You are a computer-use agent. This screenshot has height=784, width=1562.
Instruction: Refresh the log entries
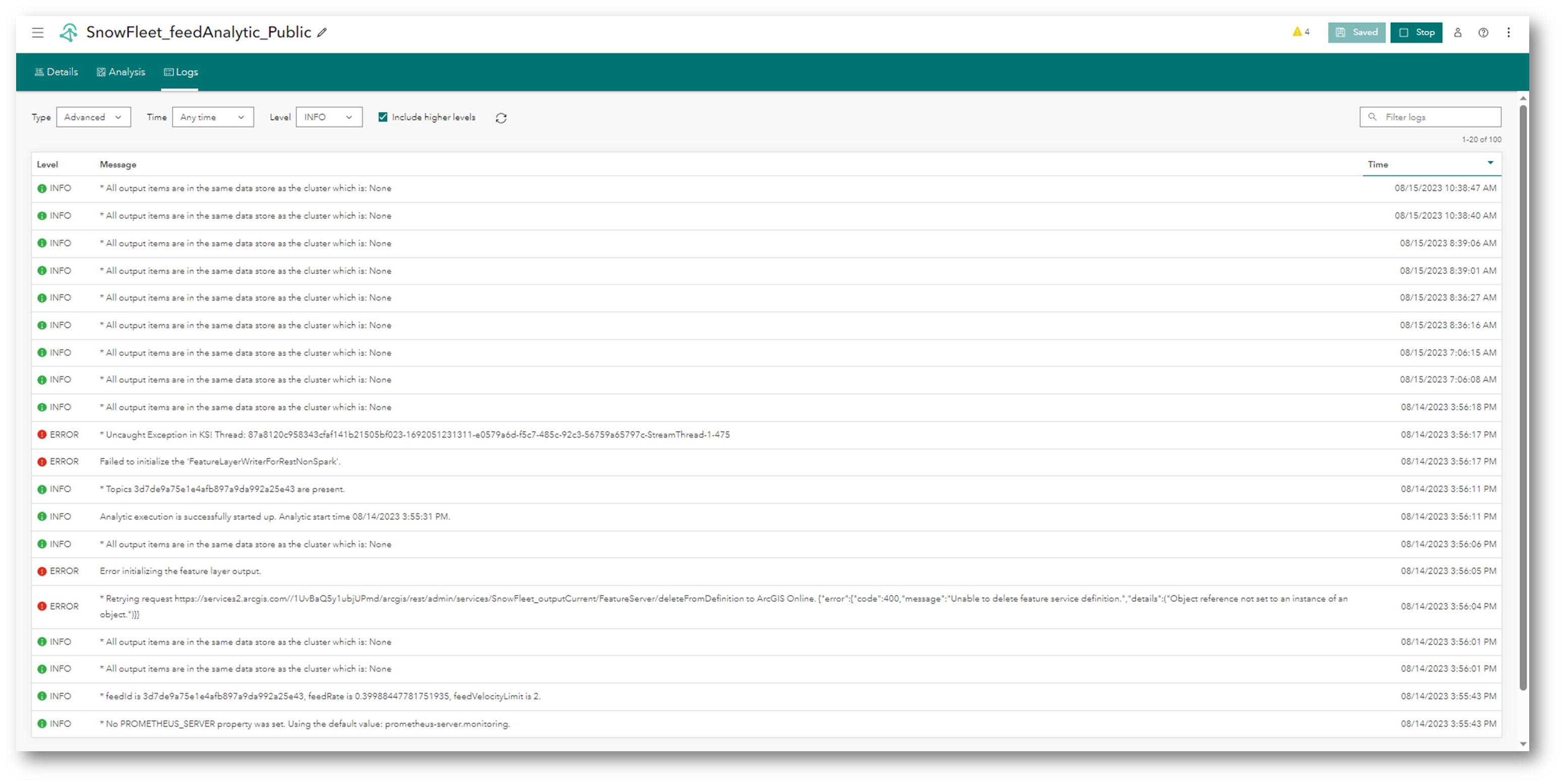click(501, 117)
